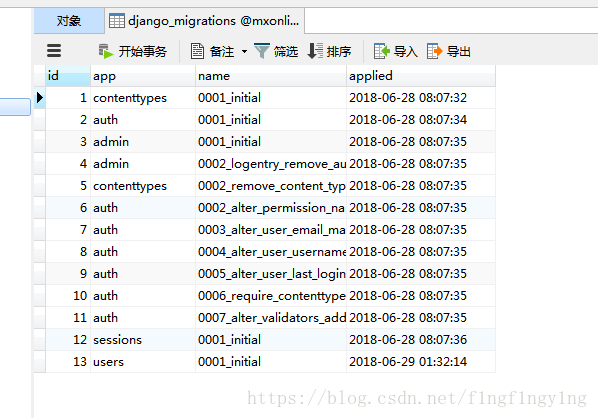
Task: Click the begin transaction icon
Action: [x=106, y=51]
